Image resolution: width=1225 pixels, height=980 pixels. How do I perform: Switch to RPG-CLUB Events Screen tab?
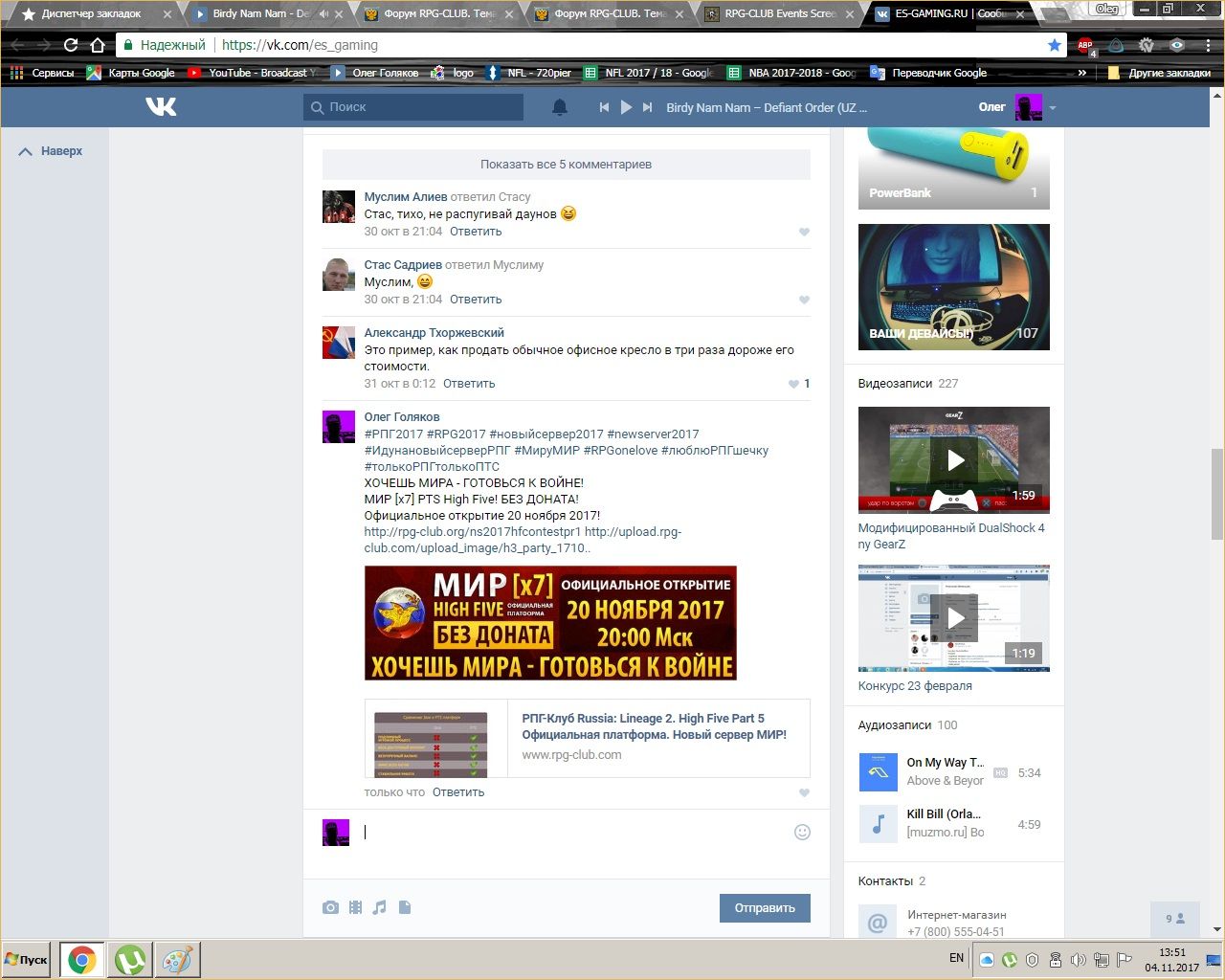click(778, 14)
